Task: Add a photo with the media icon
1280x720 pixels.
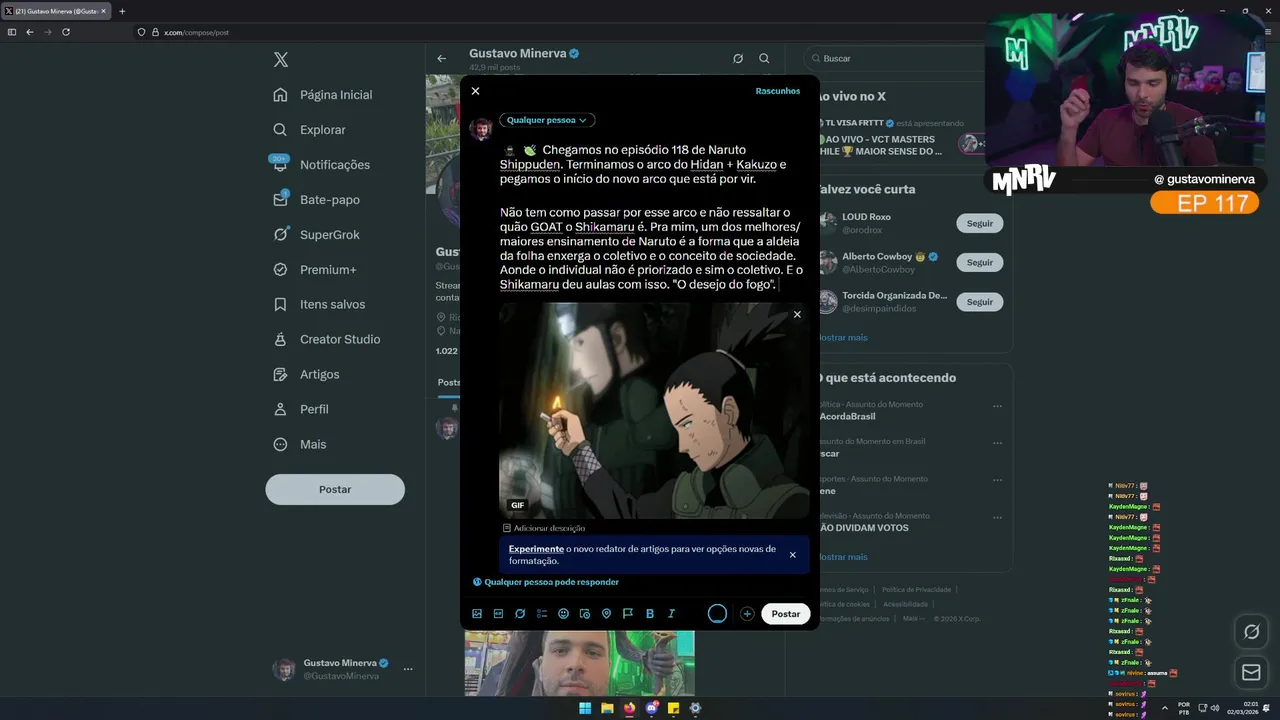Action: coord(477,614)
